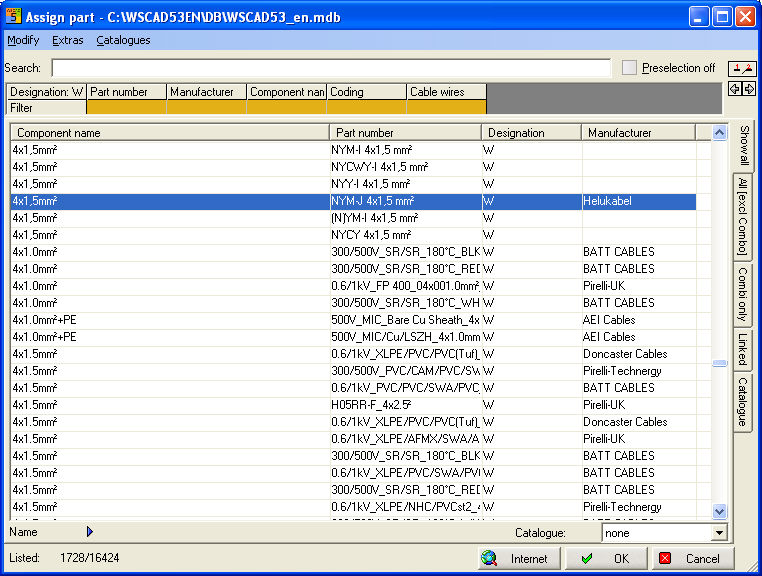Click in the Search input field
The width and height of the screenshot is (762, 576).
[x=331, y=68]
